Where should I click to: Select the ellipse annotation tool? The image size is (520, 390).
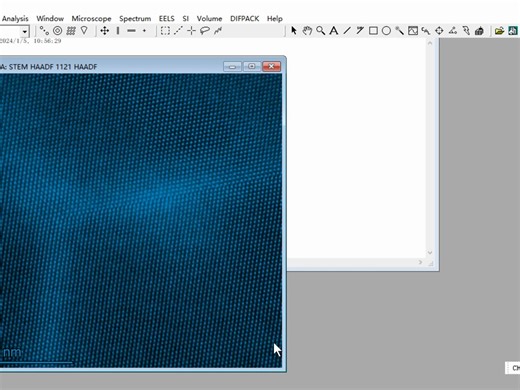pyautogui.click(x=386, y=31)
